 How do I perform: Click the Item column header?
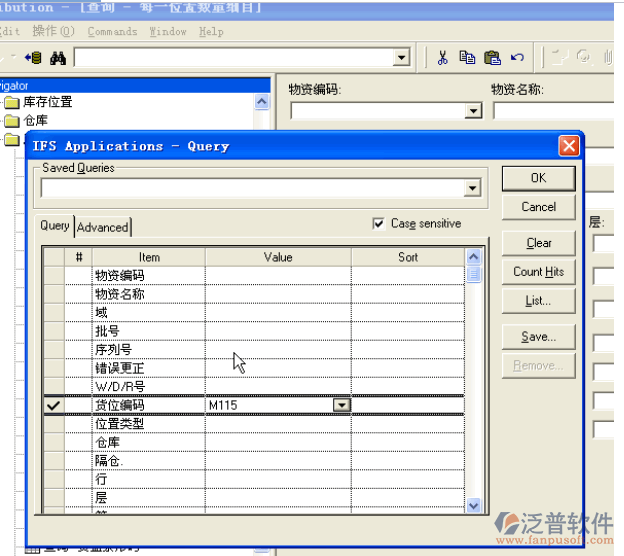click(x=149, y=257)
